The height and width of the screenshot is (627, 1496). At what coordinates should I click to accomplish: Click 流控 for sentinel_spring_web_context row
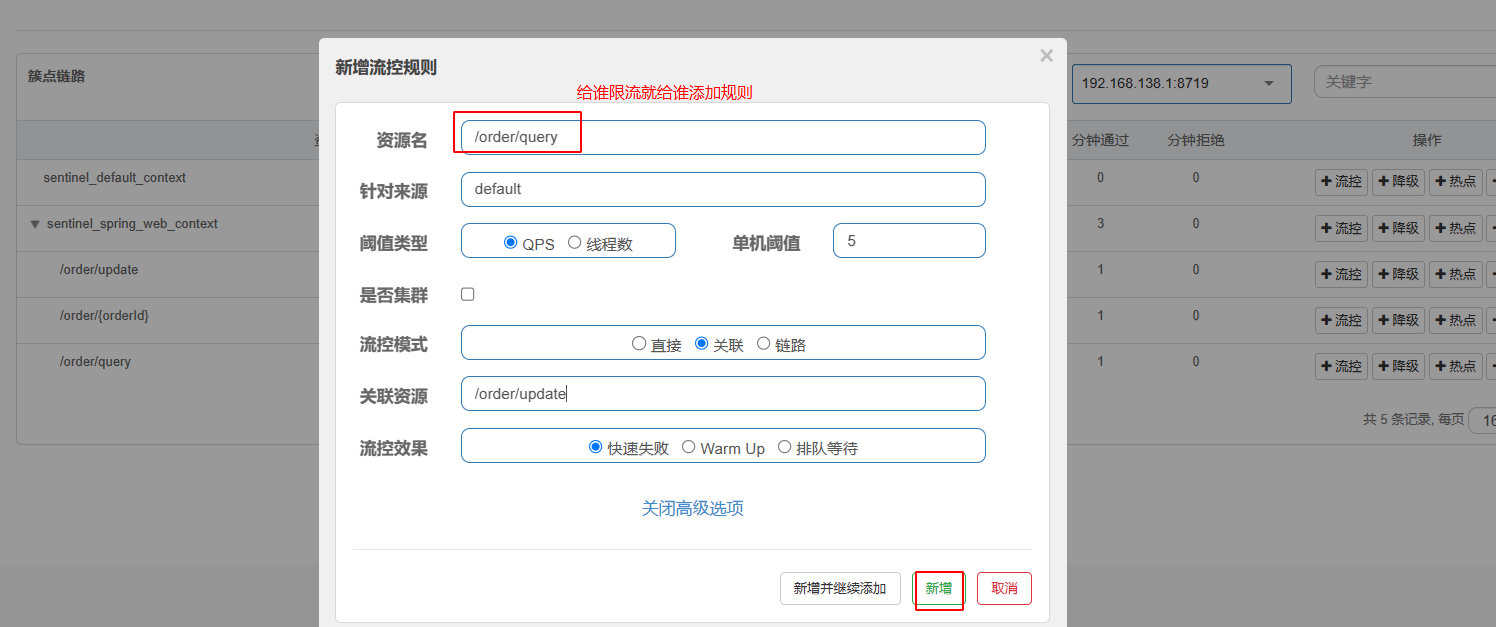(1341, 228)
